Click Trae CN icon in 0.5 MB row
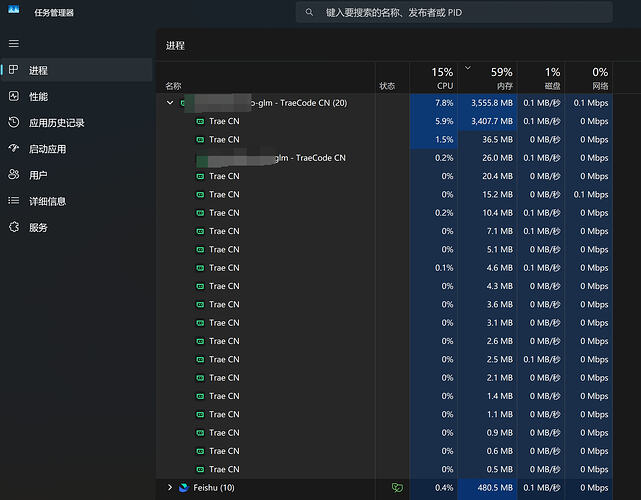 (x=200, y=469)
